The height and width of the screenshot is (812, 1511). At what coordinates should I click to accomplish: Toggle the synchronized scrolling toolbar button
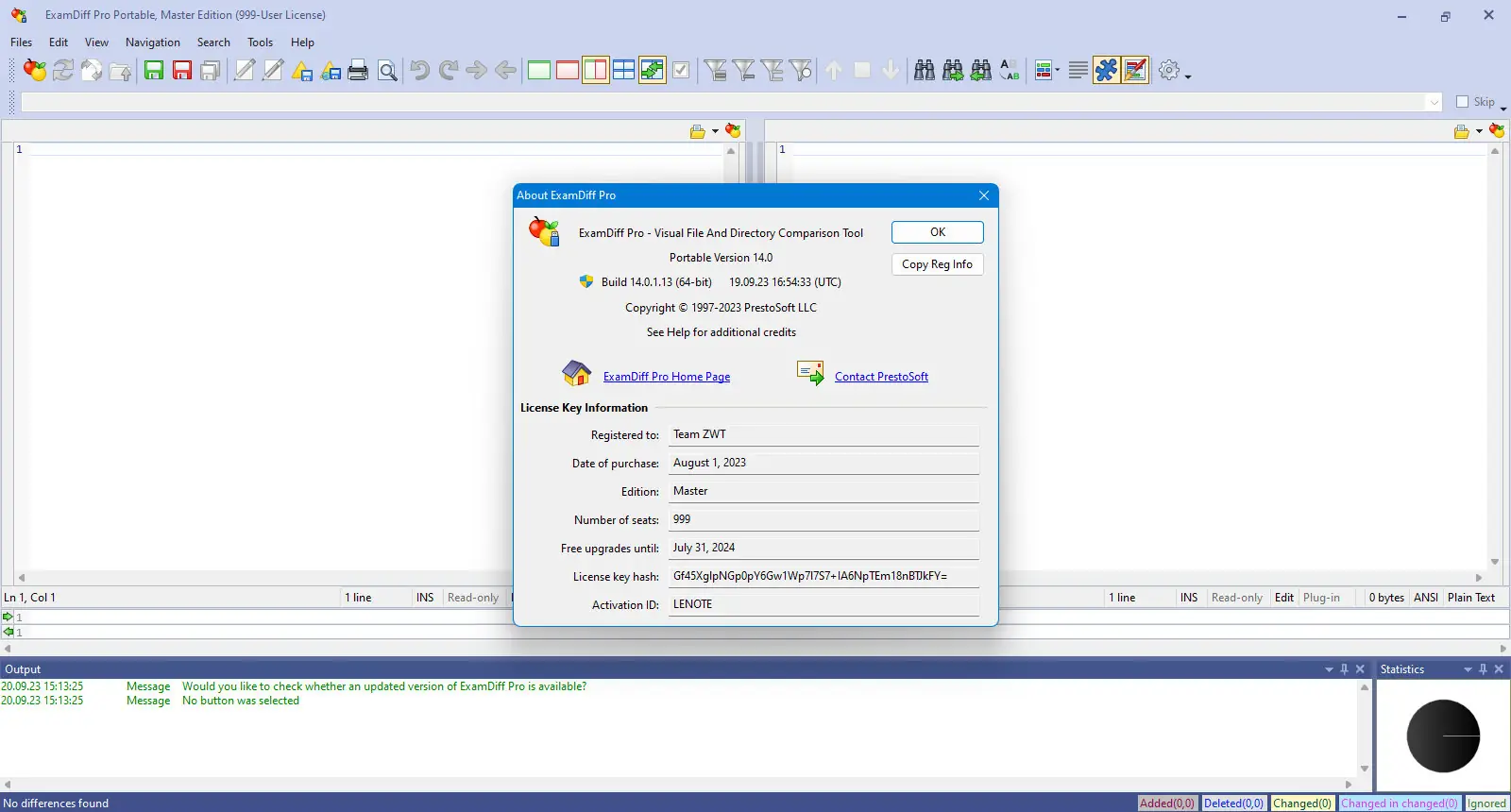pos(653,70)
